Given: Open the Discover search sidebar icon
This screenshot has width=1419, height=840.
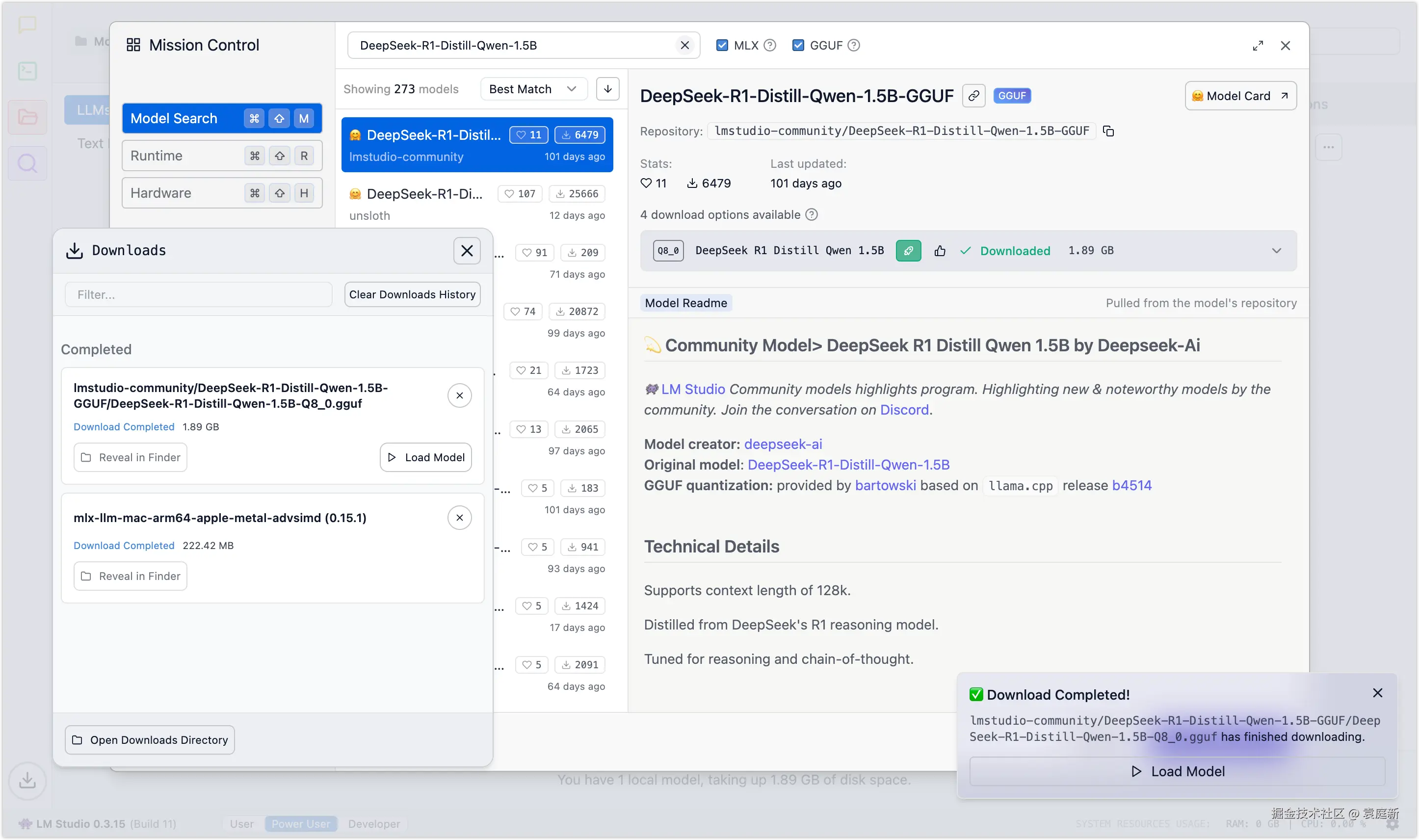Looking at the screenshot, I should (27, 163).
